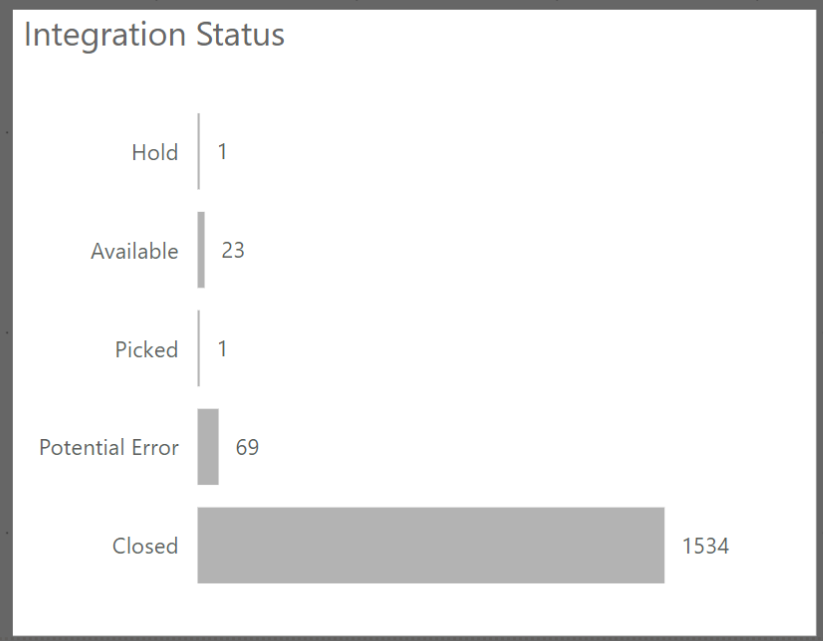Click the 69 data label
The image size is (823, 641).
pos(247,447)
